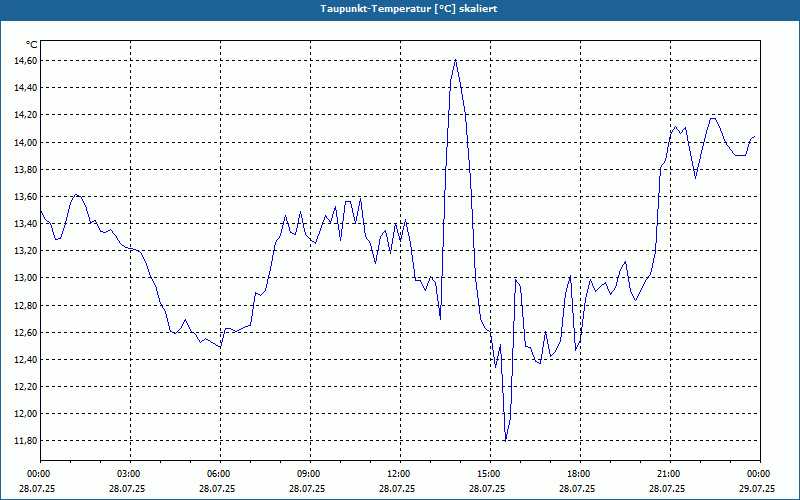Click the 18:00 time label
The width and height of the screenshot is (800, 500).
pos(581,474)
